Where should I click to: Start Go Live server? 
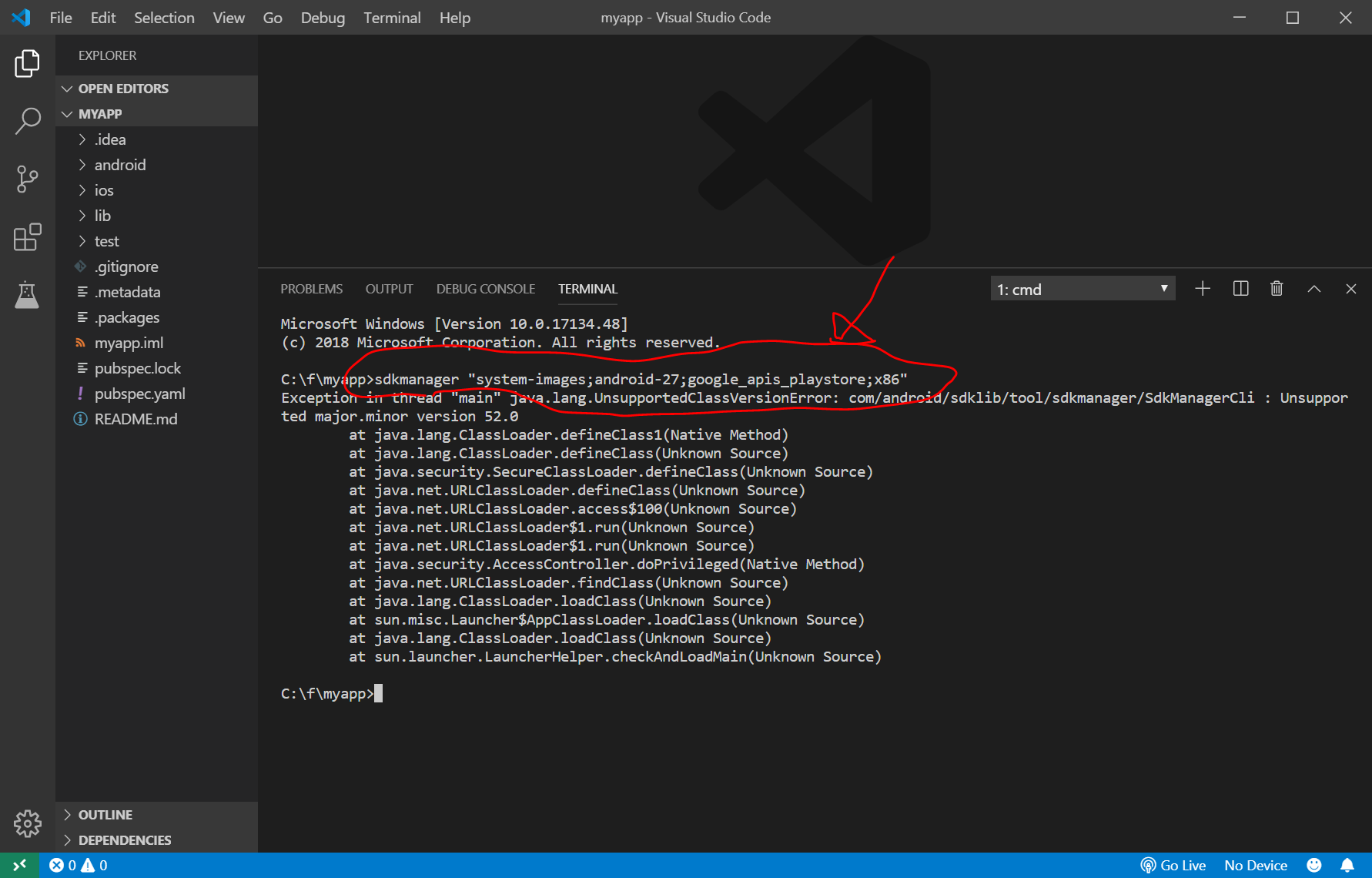[1173, 865]
